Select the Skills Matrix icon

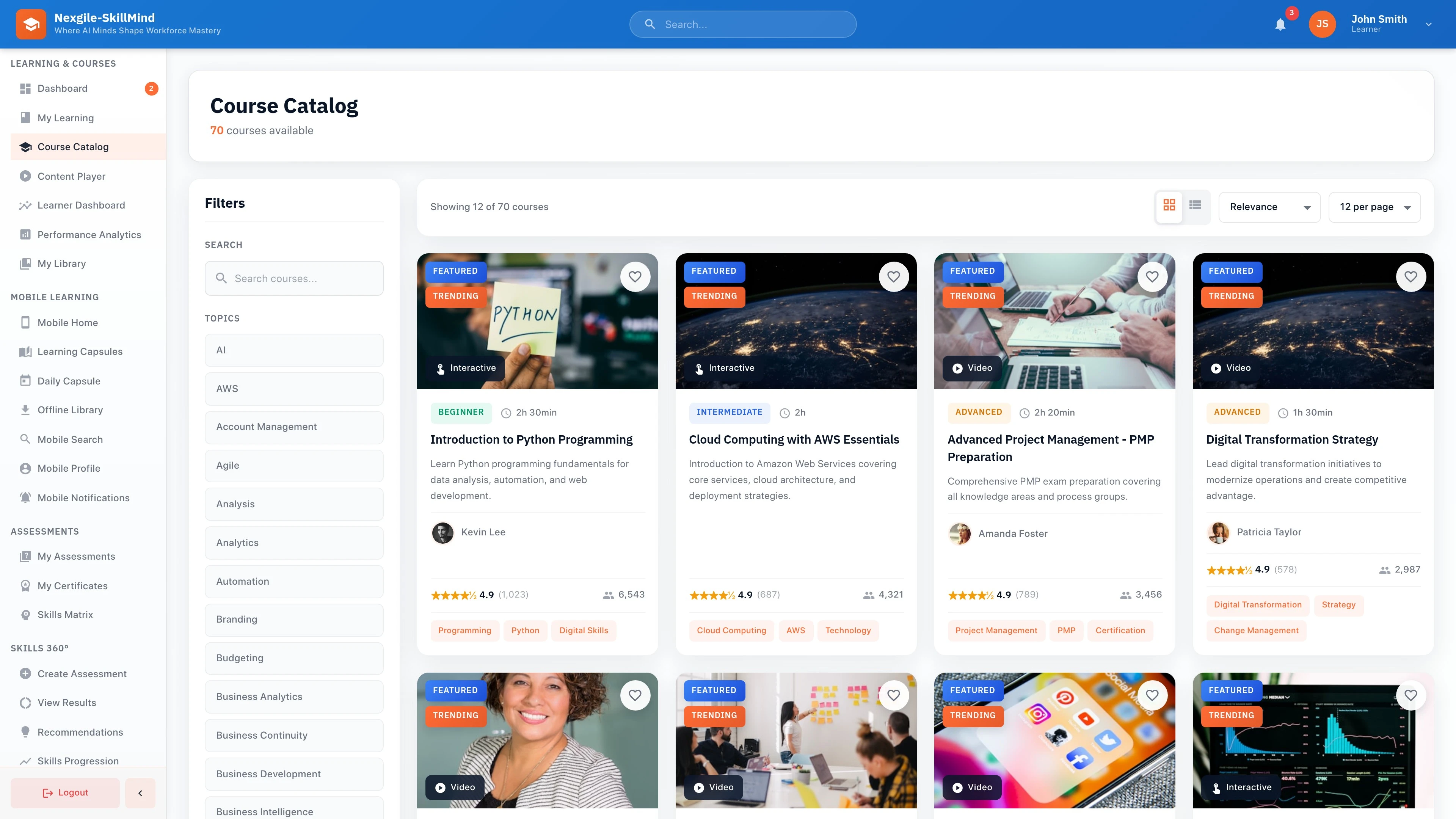pos(25,614)
